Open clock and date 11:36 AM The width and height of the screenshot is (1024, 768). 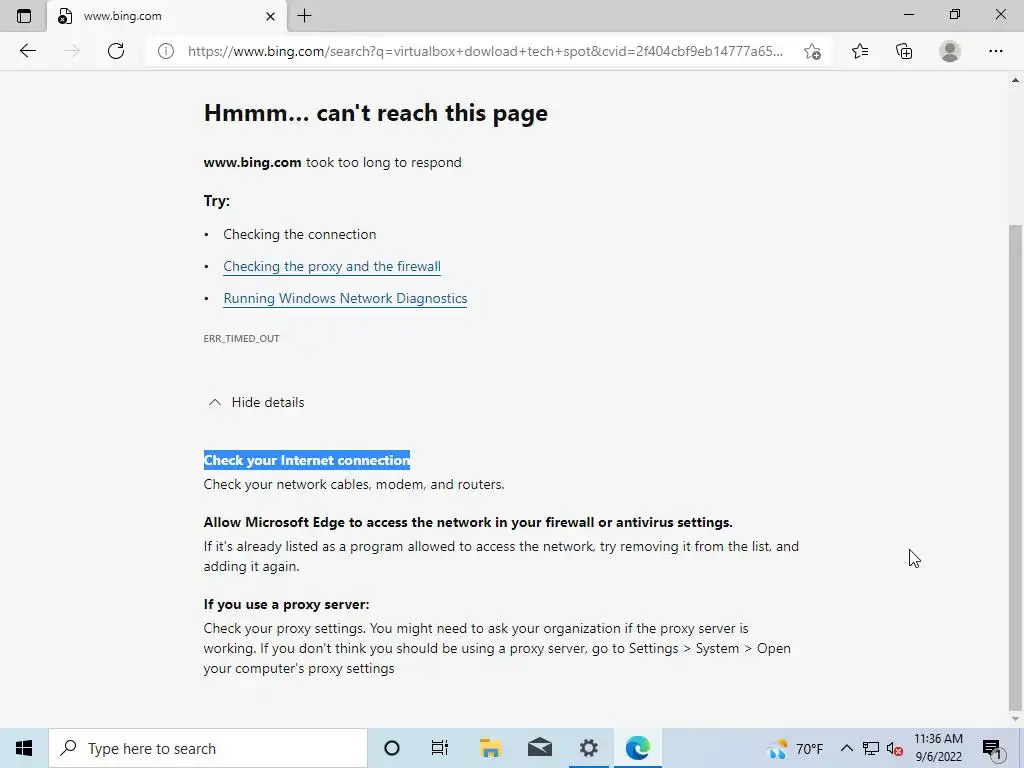point(938,748)
